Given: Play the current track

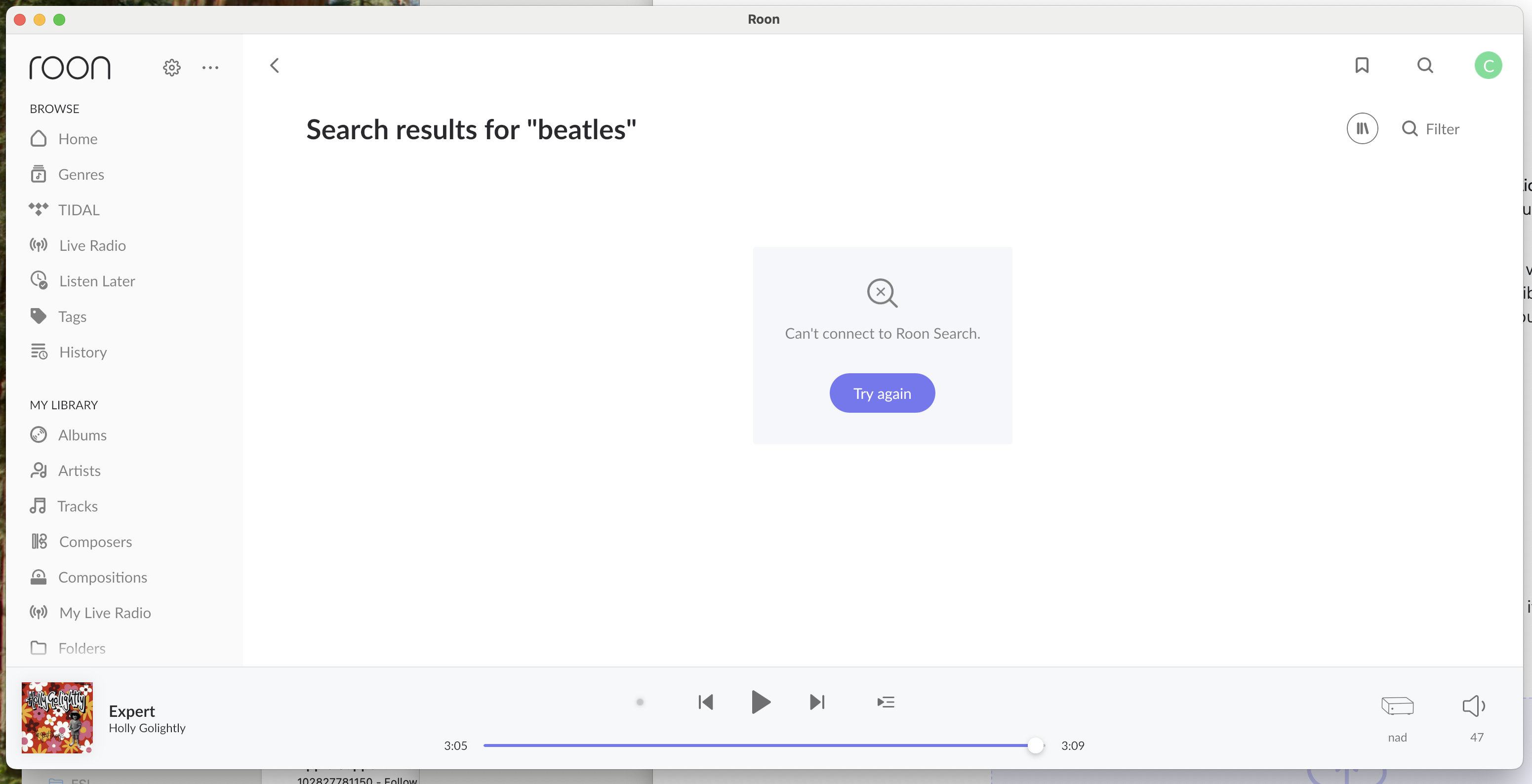Looking at the screenshot, I should (760, 702).
